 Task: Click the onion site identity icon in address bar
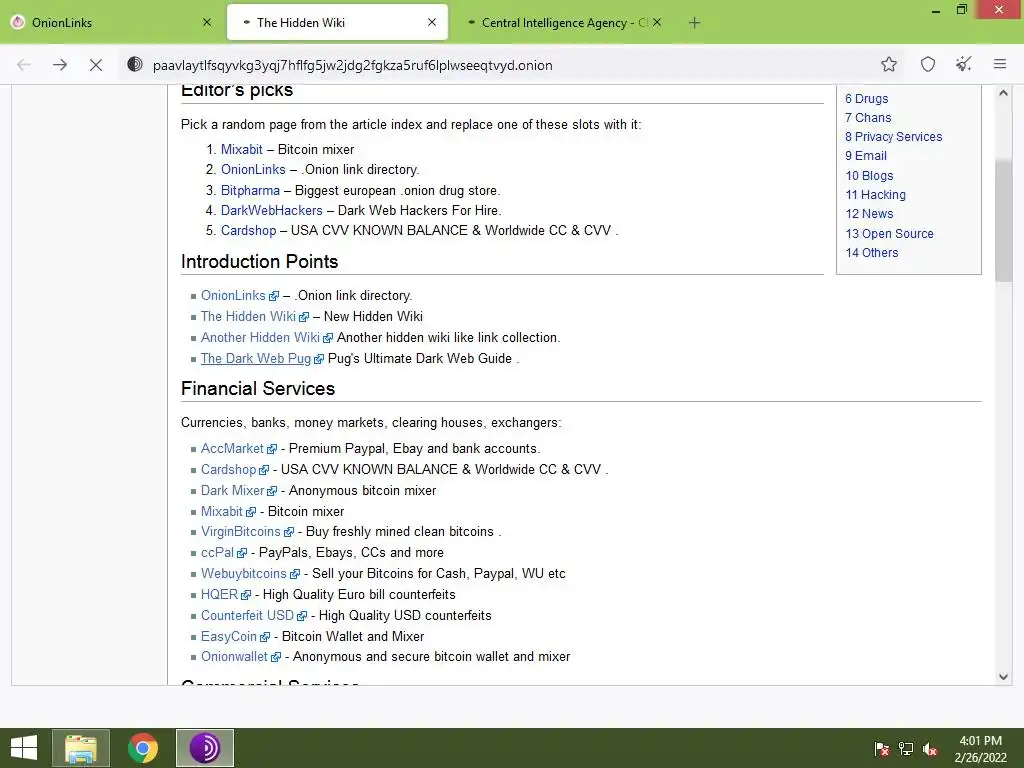[135, 64]
